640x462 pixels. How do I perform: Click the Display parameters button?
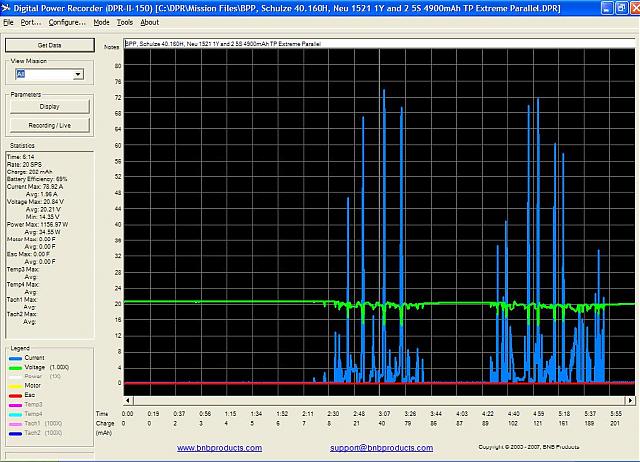point(49,106)
